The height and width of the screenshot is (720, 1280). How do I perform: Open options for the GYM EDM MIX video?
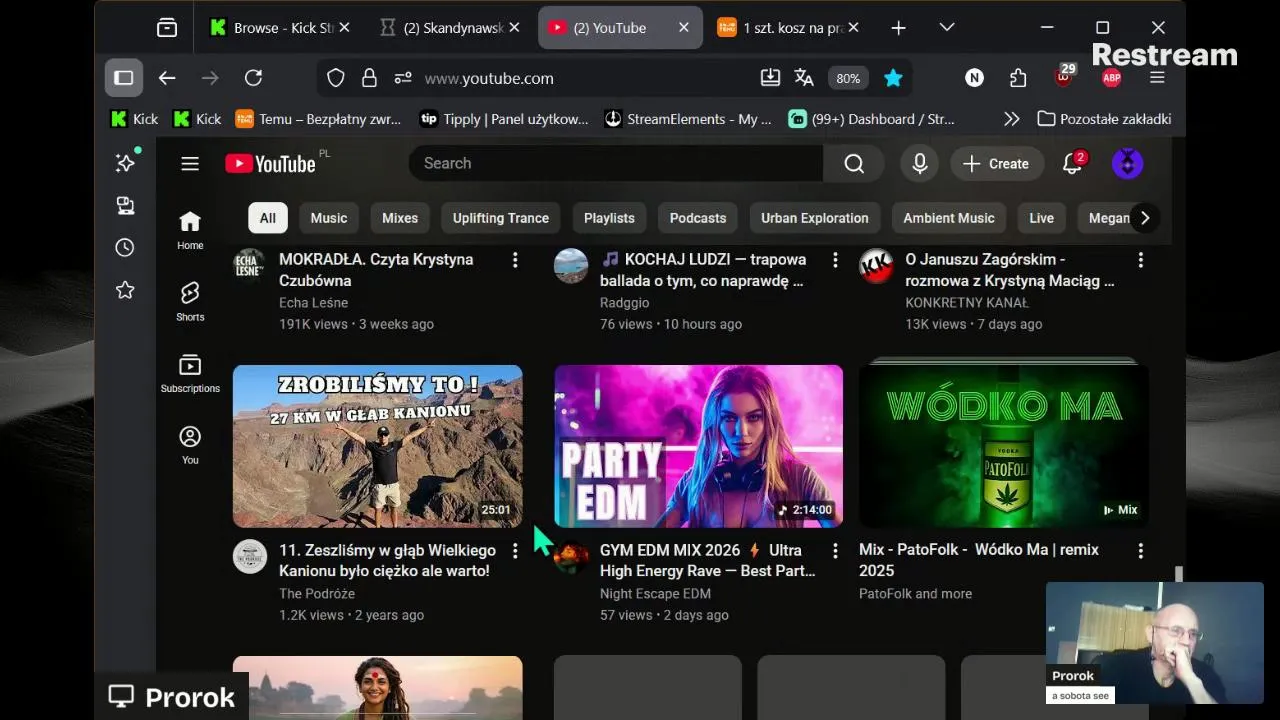(835, 551)
